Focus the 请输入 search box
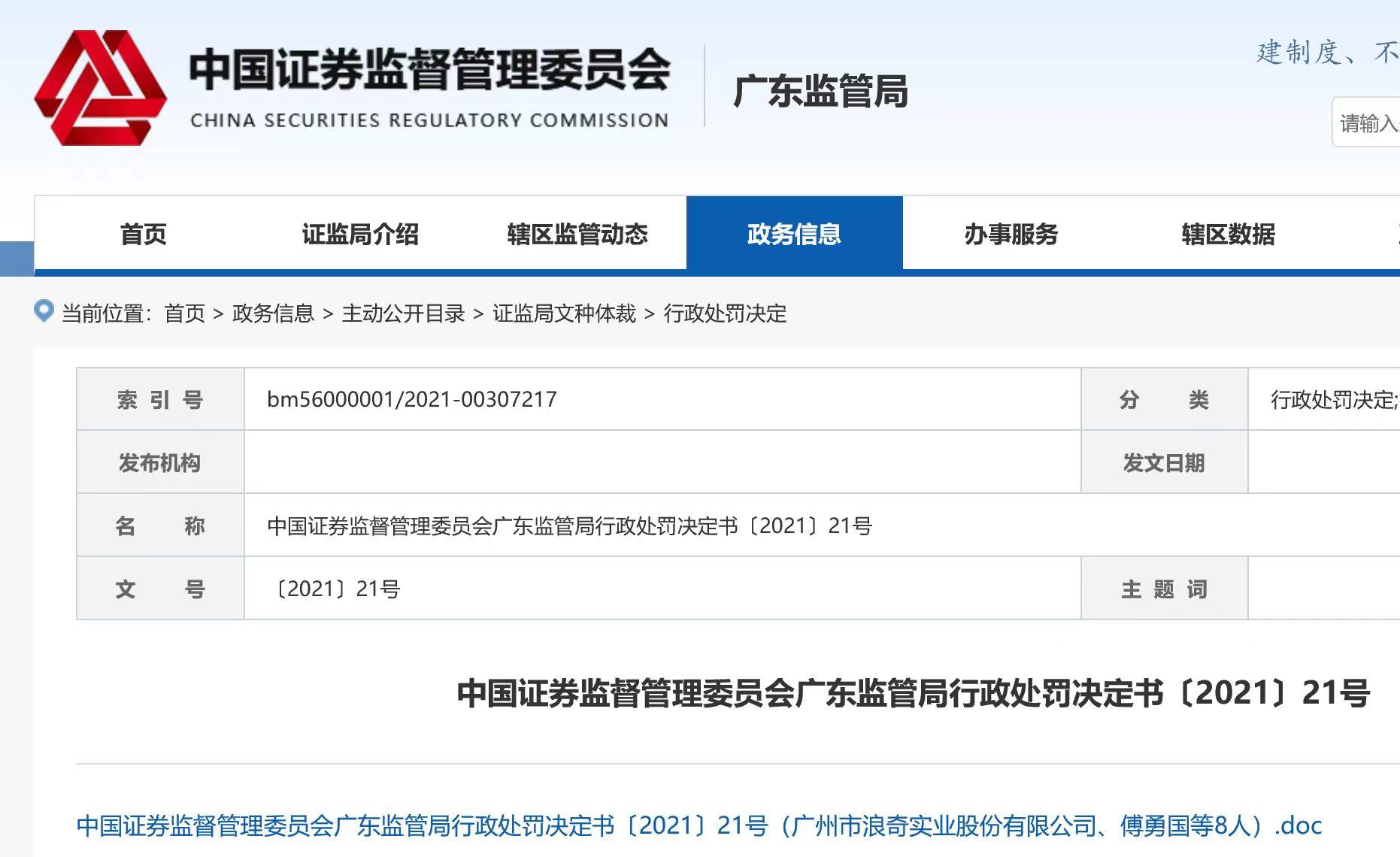Image resolution: width=1400 pixels, height=857 pixels. click(x=1367, y=123)
